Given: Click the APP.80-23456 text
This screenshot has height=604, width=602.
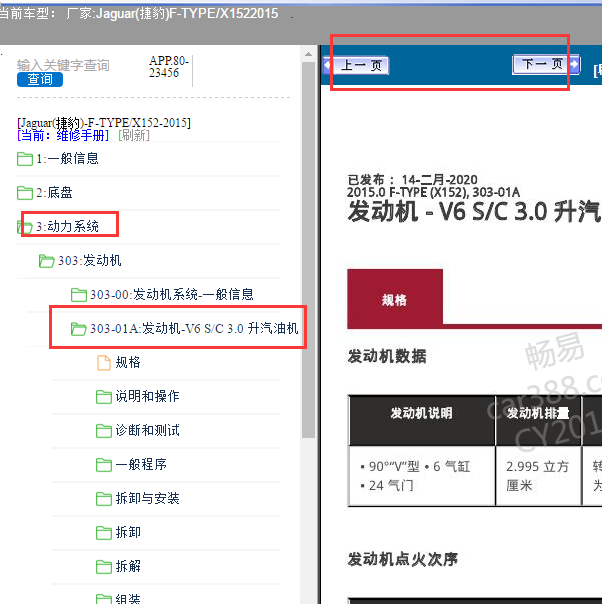Looking at the screenshot, I should click(x=169, y=67).
